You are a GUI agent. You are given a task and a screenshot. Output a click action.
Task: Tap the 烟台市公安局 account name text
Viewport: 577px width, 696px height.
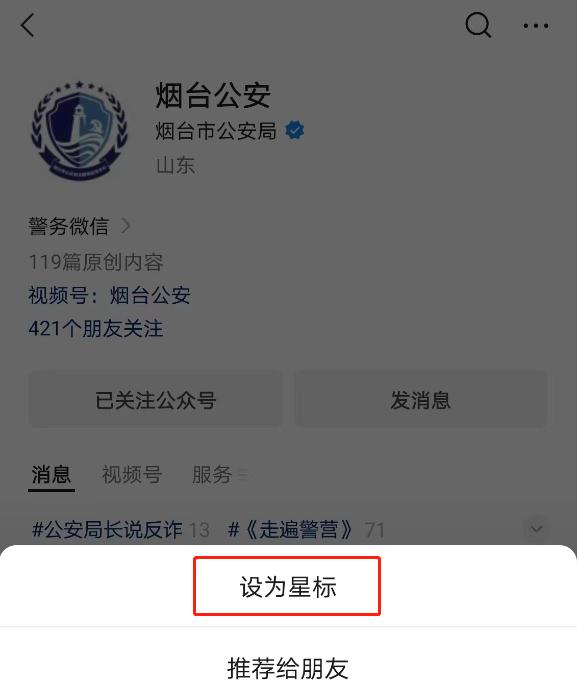pos(216,130)
